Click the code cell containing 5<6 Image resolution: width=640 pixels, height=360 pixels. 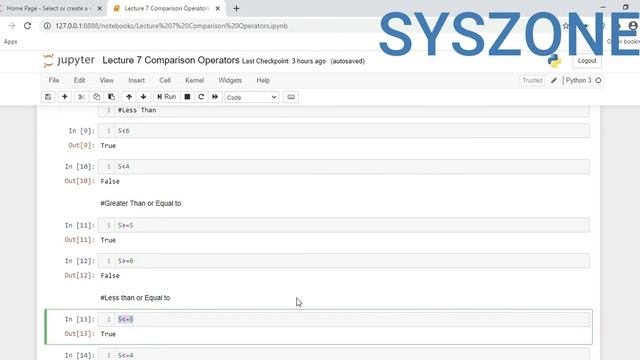tap(343, 131)
